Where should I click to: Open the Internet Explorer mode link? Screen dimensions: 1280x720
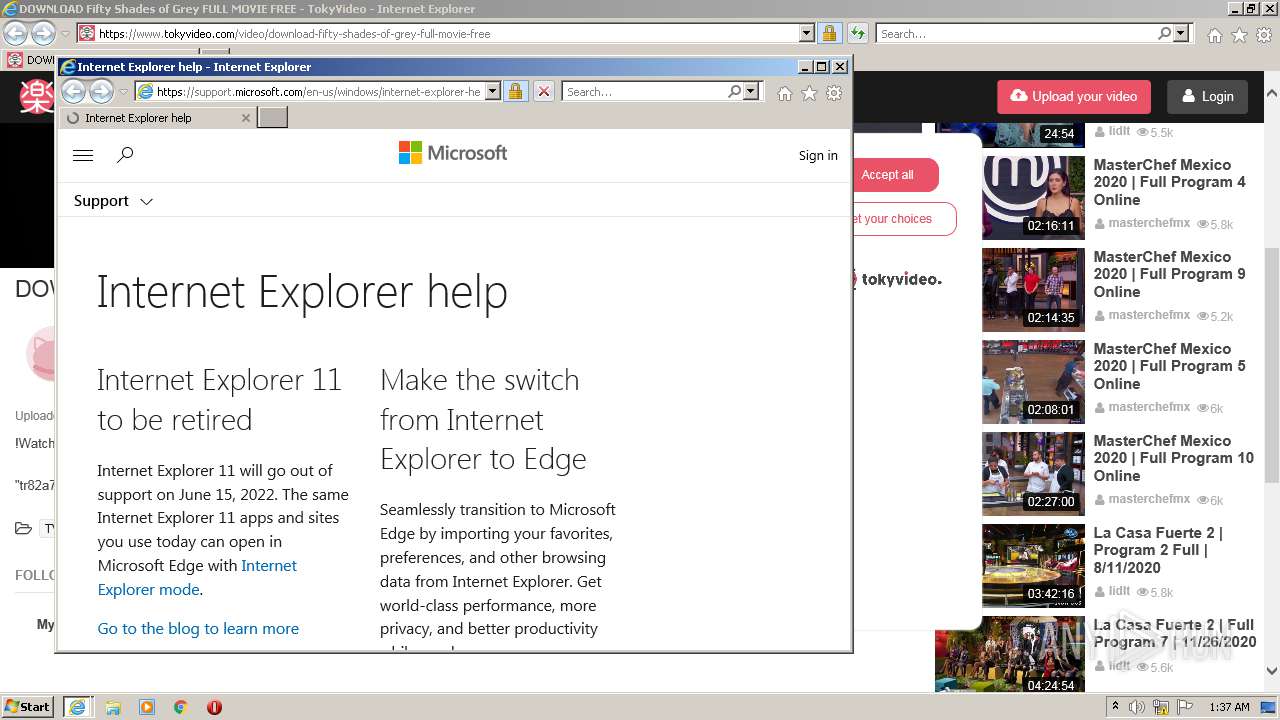point(197,577)
